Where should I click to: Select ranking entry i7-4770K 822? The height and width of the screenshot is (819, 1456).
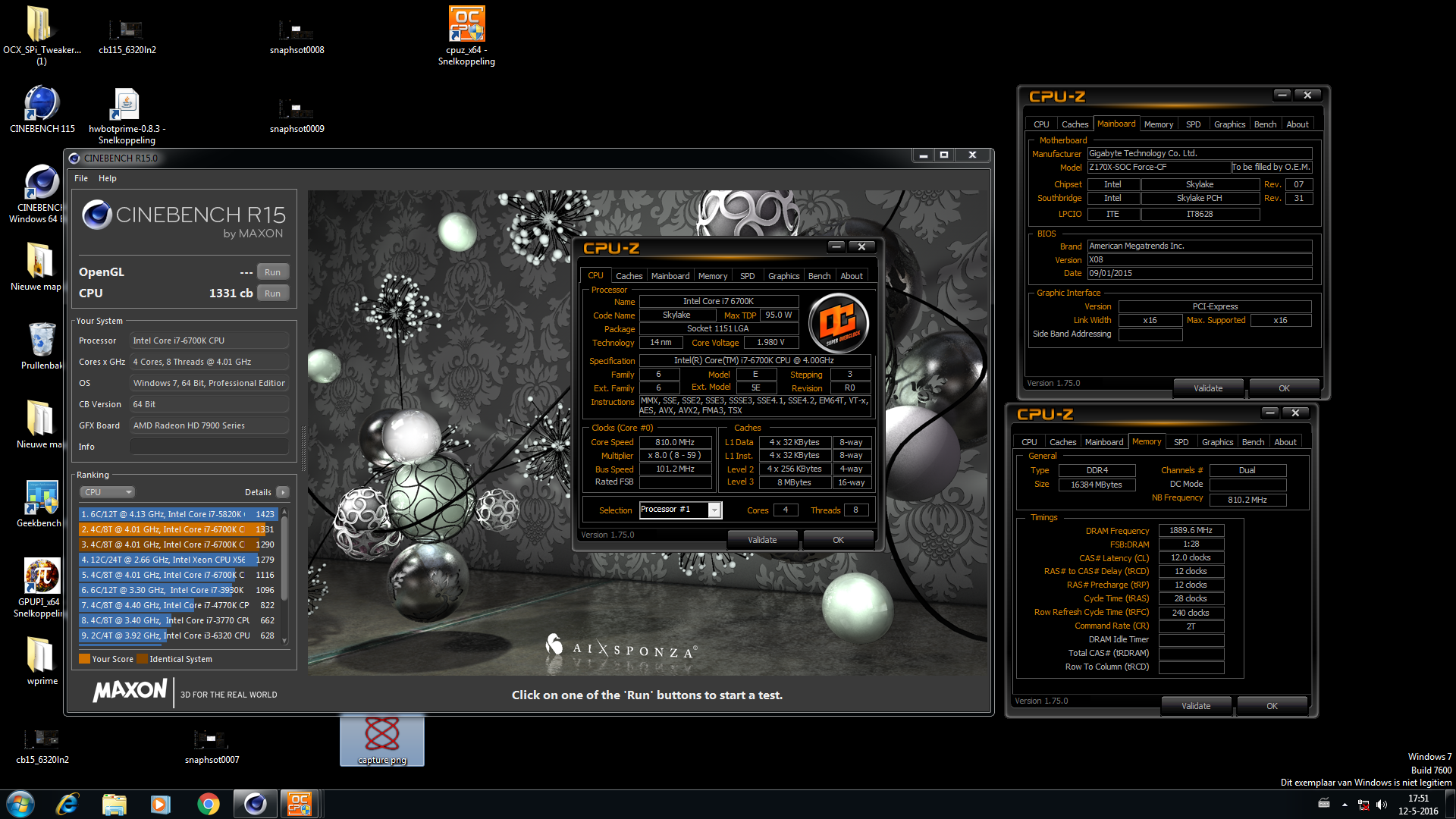tap(178, 605)
